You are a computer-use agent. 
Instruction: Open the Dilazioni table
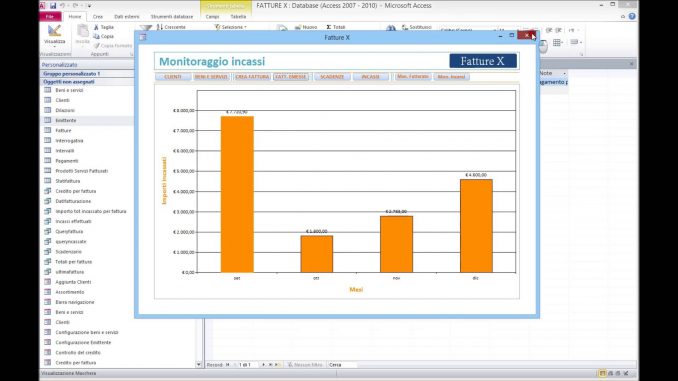(65, 110)
